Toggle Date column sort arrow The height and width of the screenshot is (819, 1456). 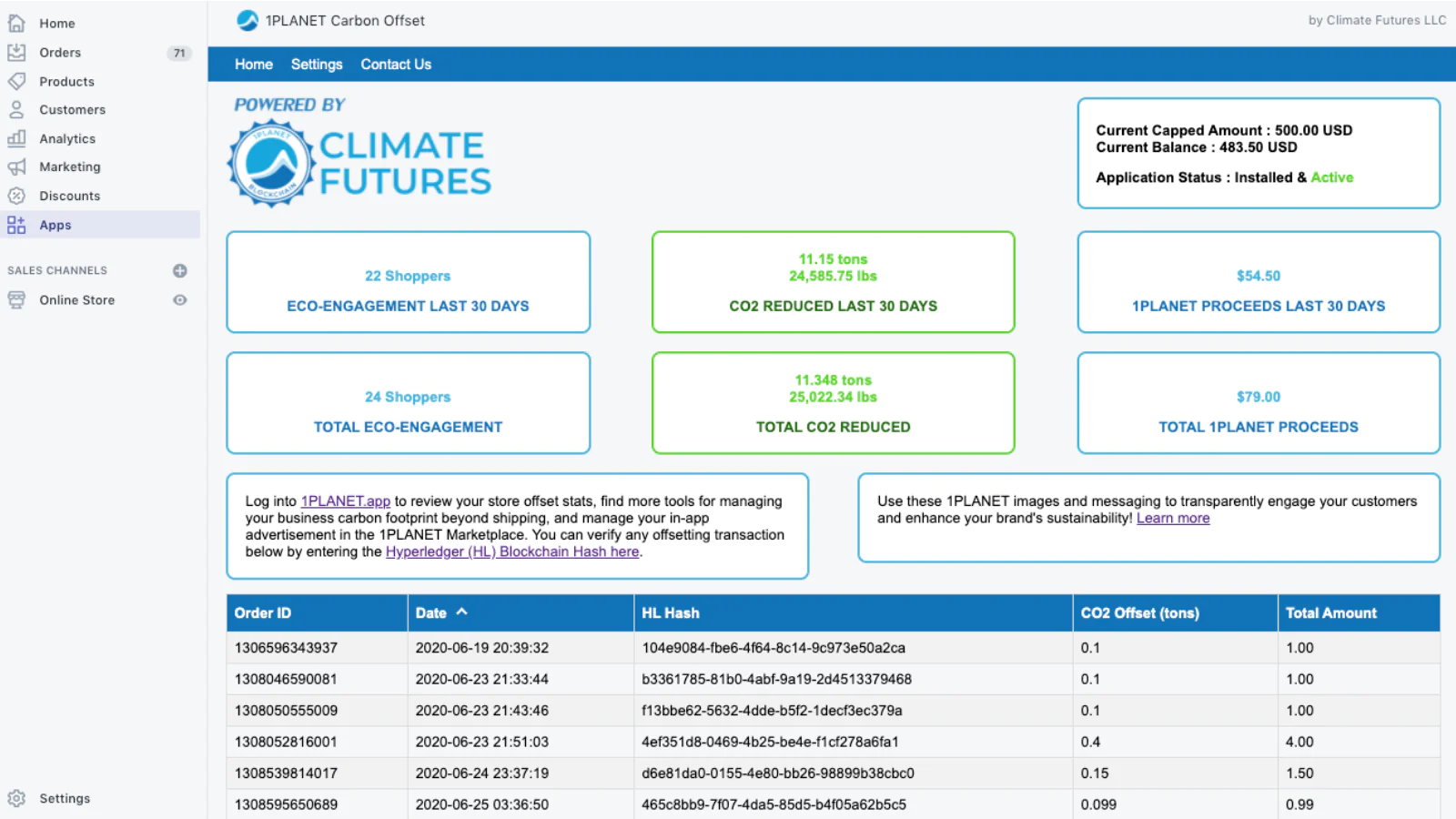click(462, 612)
